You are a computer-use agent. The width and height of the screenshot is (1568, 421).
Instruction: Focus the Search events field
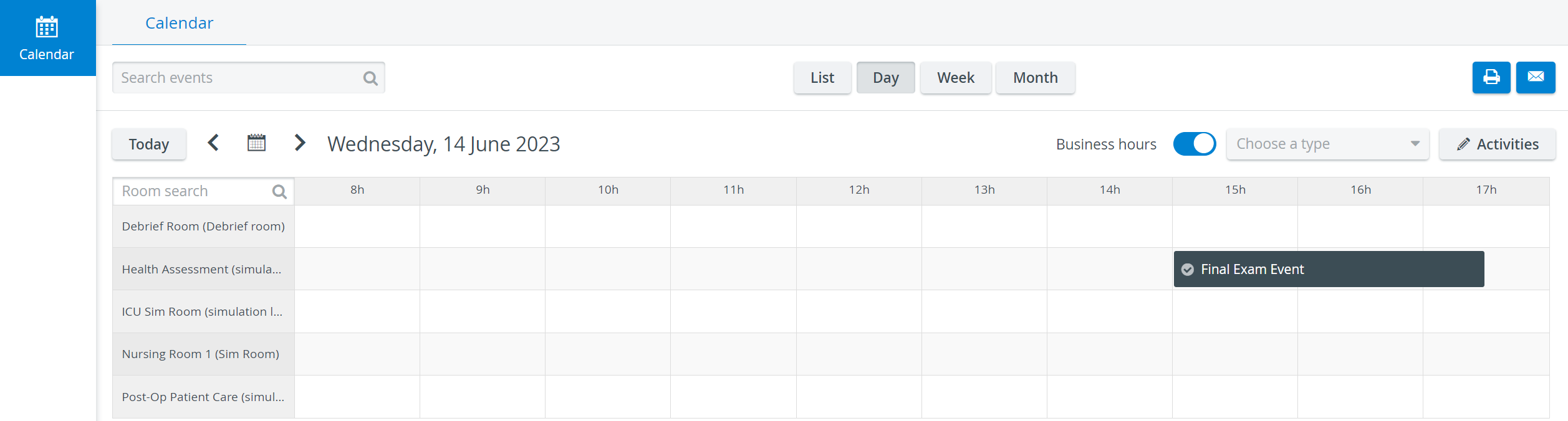pos(248,78)
